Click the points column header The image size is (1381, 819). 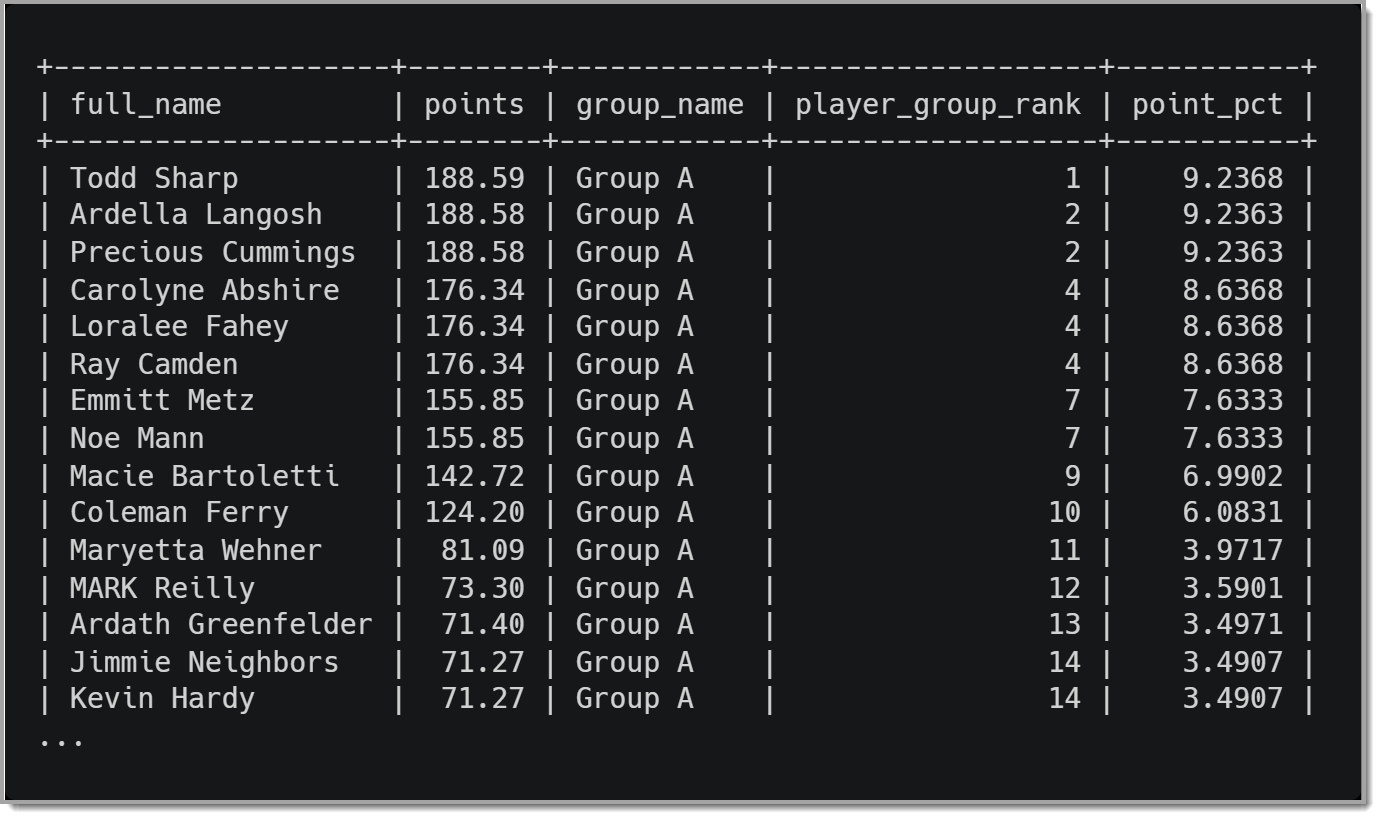474,104
